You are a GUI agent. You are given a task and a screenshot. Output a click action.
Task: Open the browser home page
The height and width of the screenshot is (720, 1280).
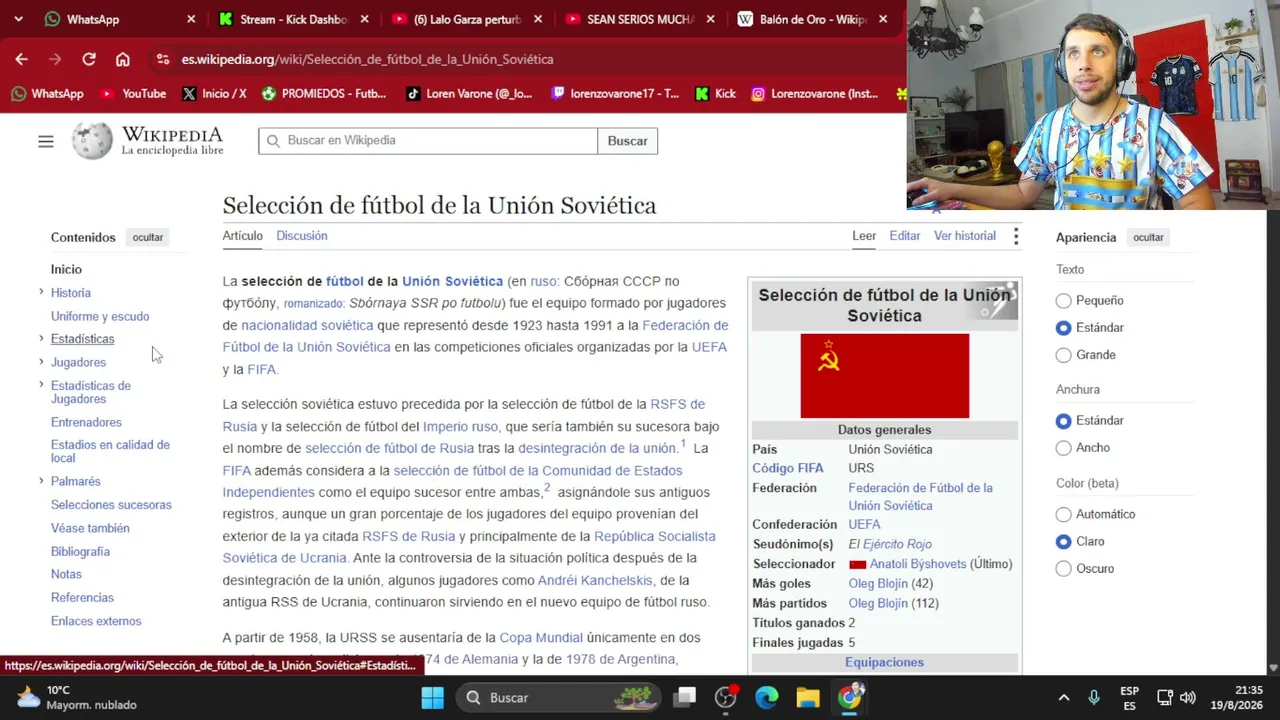coord(123,59)
